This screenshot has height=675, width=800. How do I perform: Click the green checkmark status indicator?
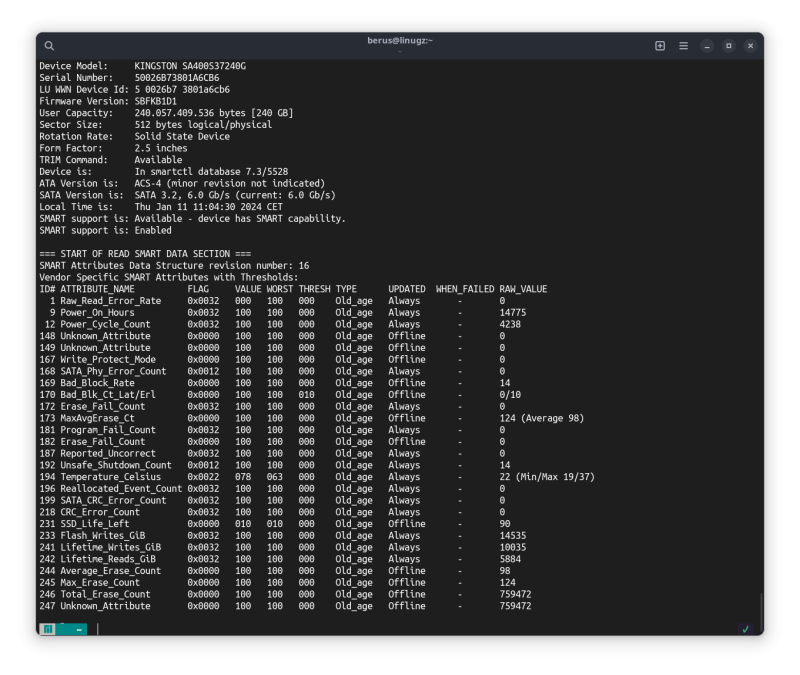pyautogui.click(x=745, y=629)
